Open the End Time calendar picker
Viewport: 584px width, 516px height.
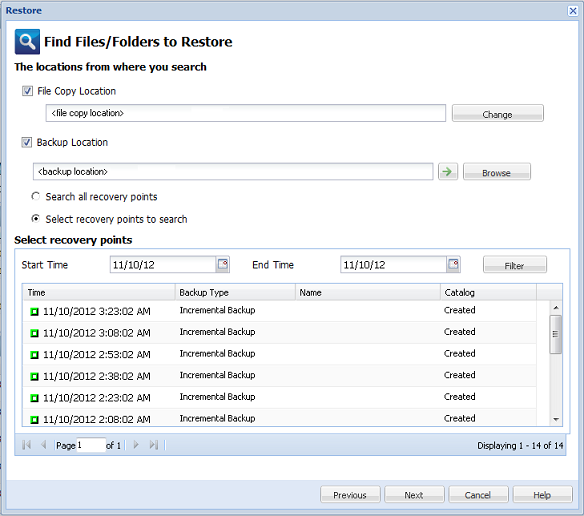[453, 264]
